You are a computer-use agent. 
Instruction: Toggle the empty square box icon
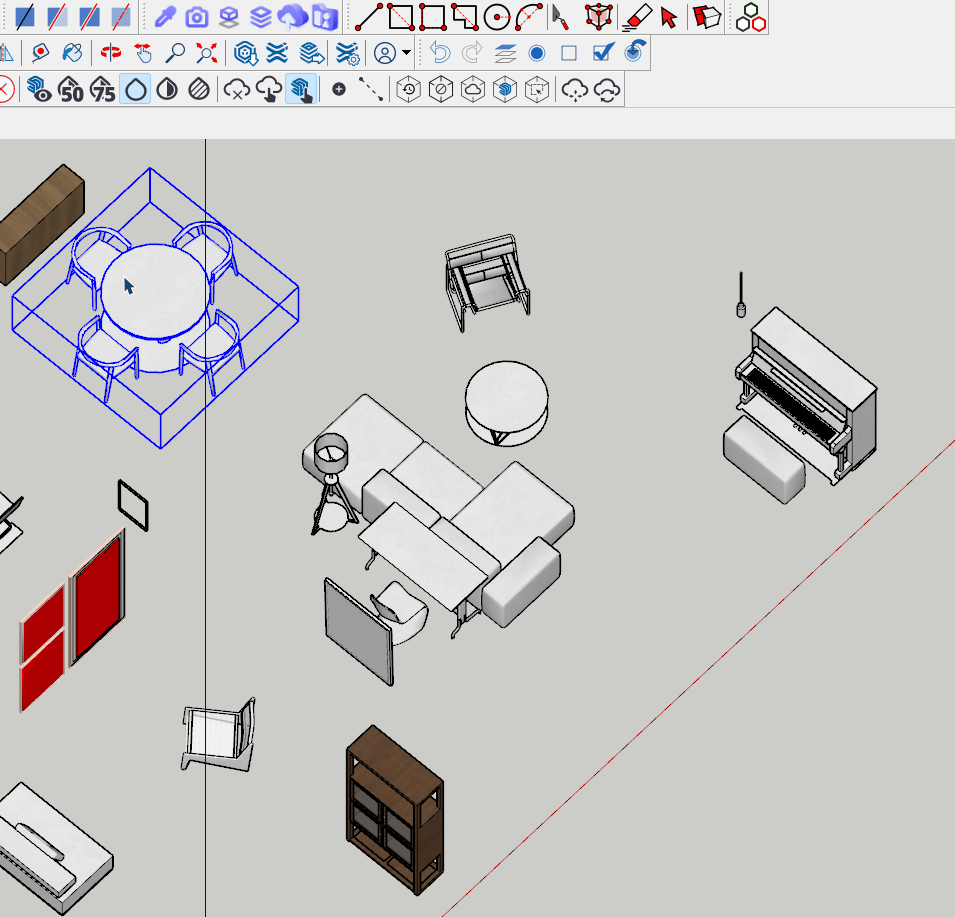tap(569, 53)
